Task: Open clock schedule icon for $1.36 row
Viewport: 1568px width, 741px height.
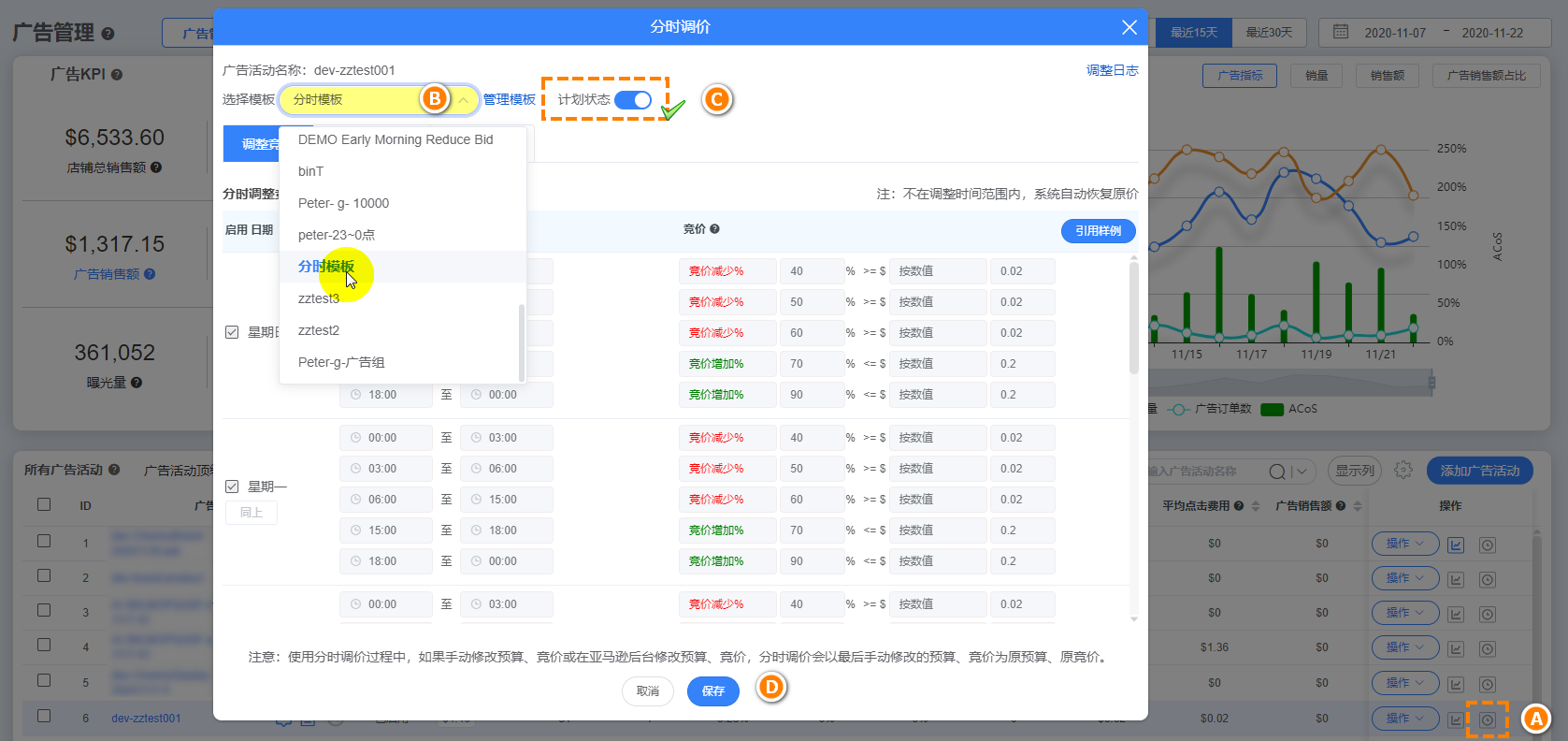Action: (1488, 648)
